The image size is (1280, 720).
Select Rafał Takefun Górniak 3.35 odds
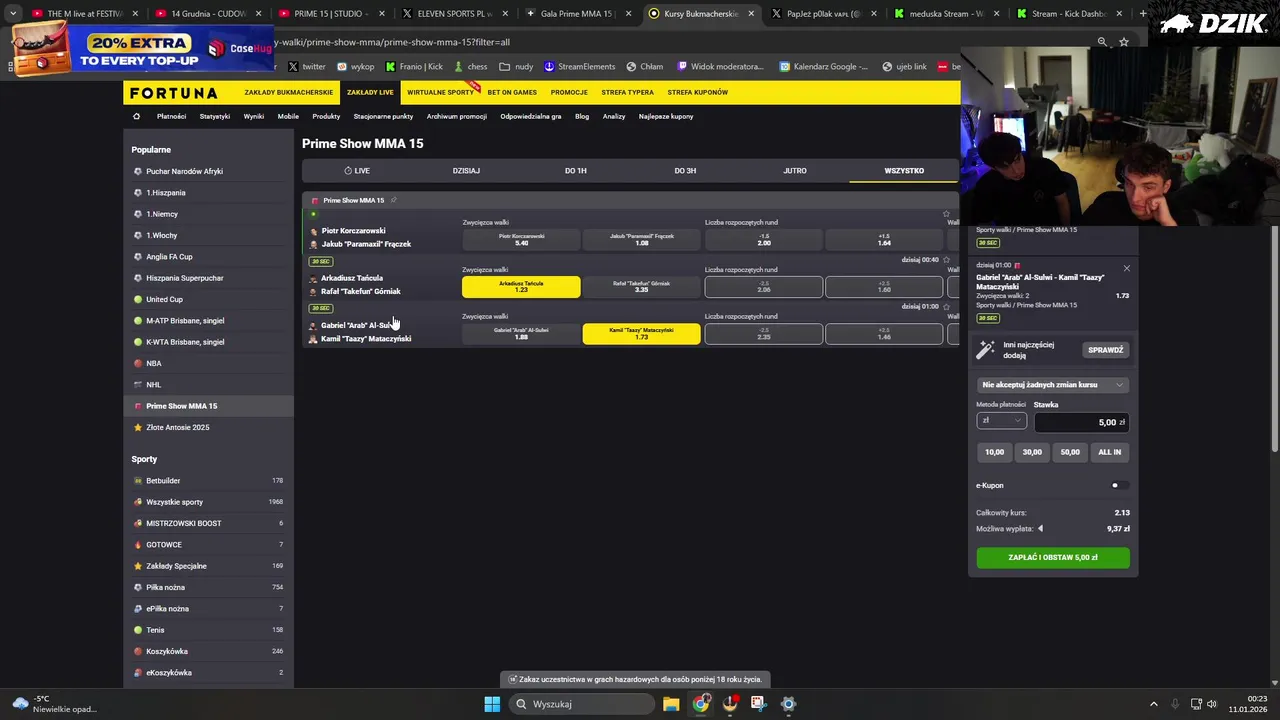click(x=641, y=287)
